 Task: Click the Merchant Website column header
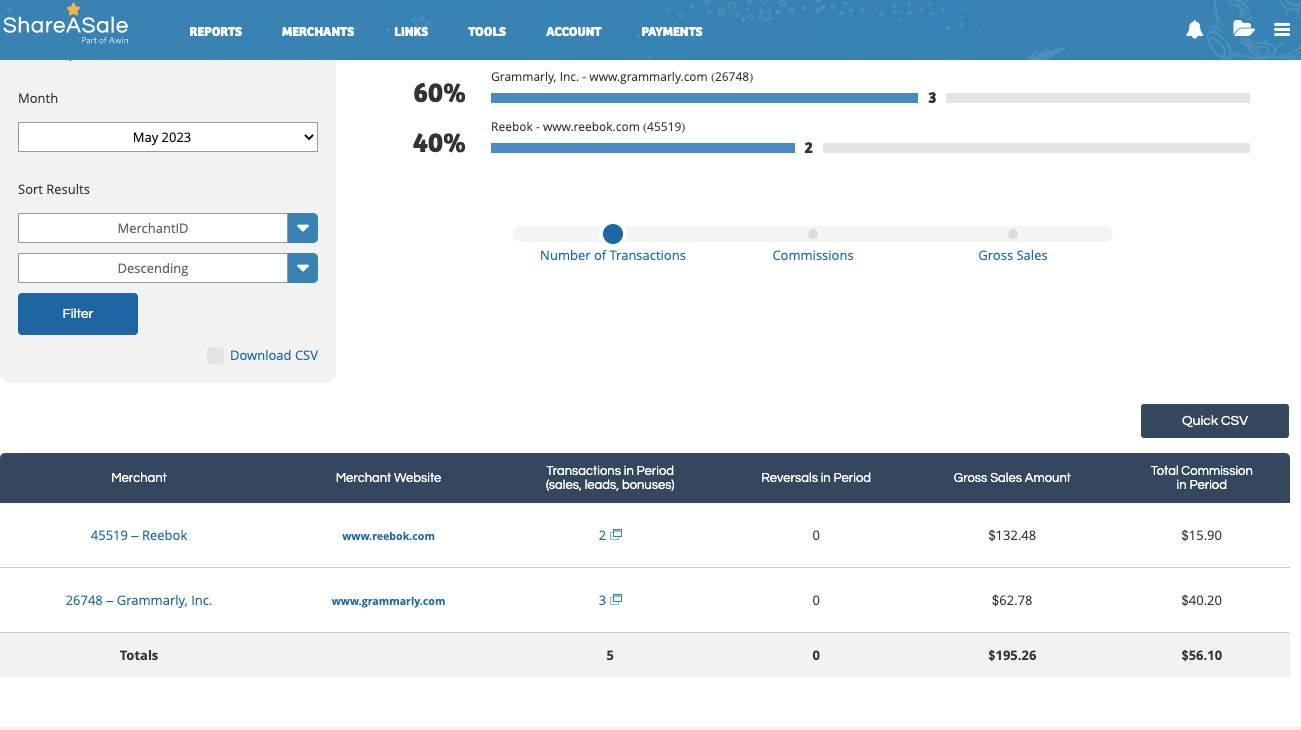click(x=388, y=478)
